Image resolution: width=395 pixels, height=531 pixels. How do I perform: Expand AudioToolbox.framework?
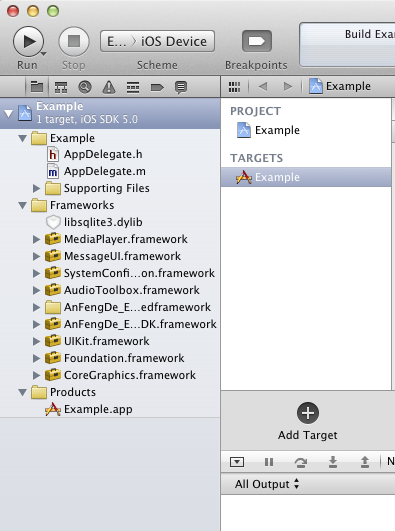click(36, 290)
